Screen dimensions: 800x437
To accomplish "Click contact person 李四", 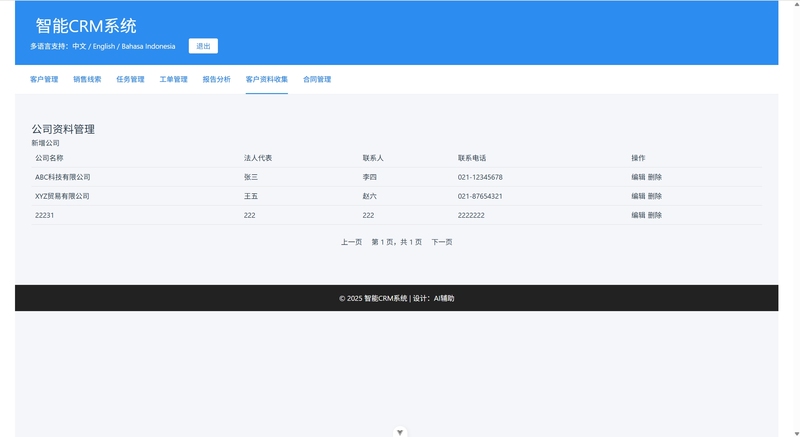I will point(369,177).
